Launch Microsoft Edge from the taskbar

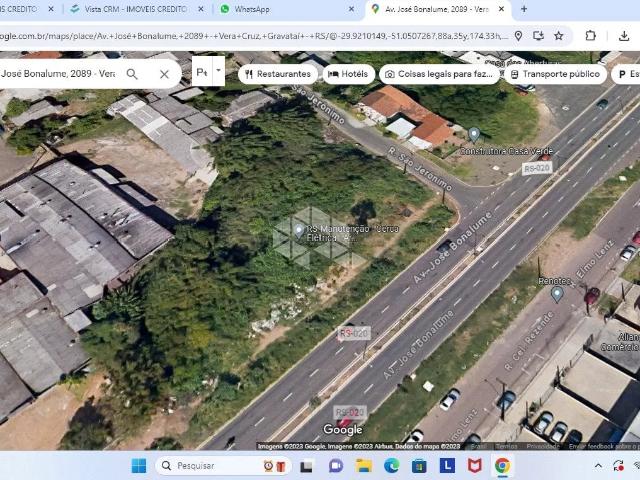point(391,466)
